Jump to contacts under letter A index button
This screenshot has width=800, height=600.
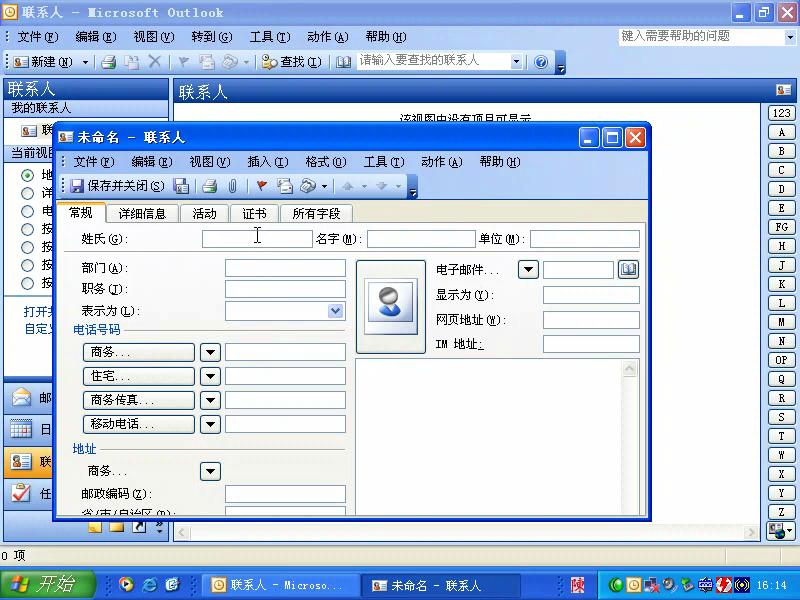pos(781,132)
